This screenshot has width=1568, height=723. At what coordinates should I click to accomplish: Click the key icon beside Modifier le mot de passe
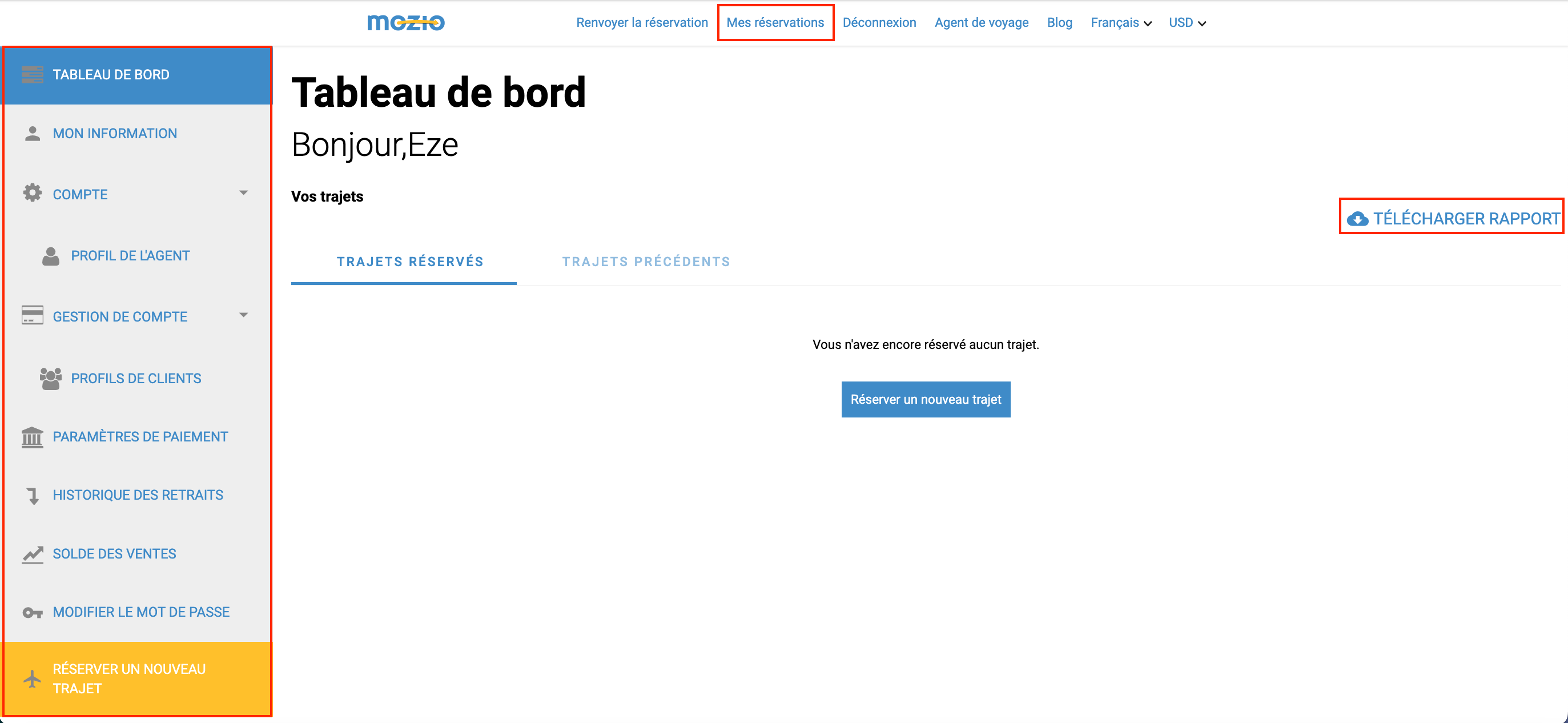(32, 612)
